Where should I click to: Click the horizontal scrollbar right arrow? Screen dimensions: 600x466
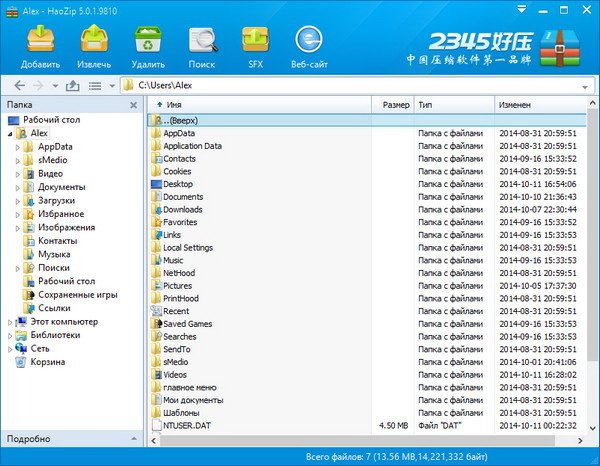580,440
